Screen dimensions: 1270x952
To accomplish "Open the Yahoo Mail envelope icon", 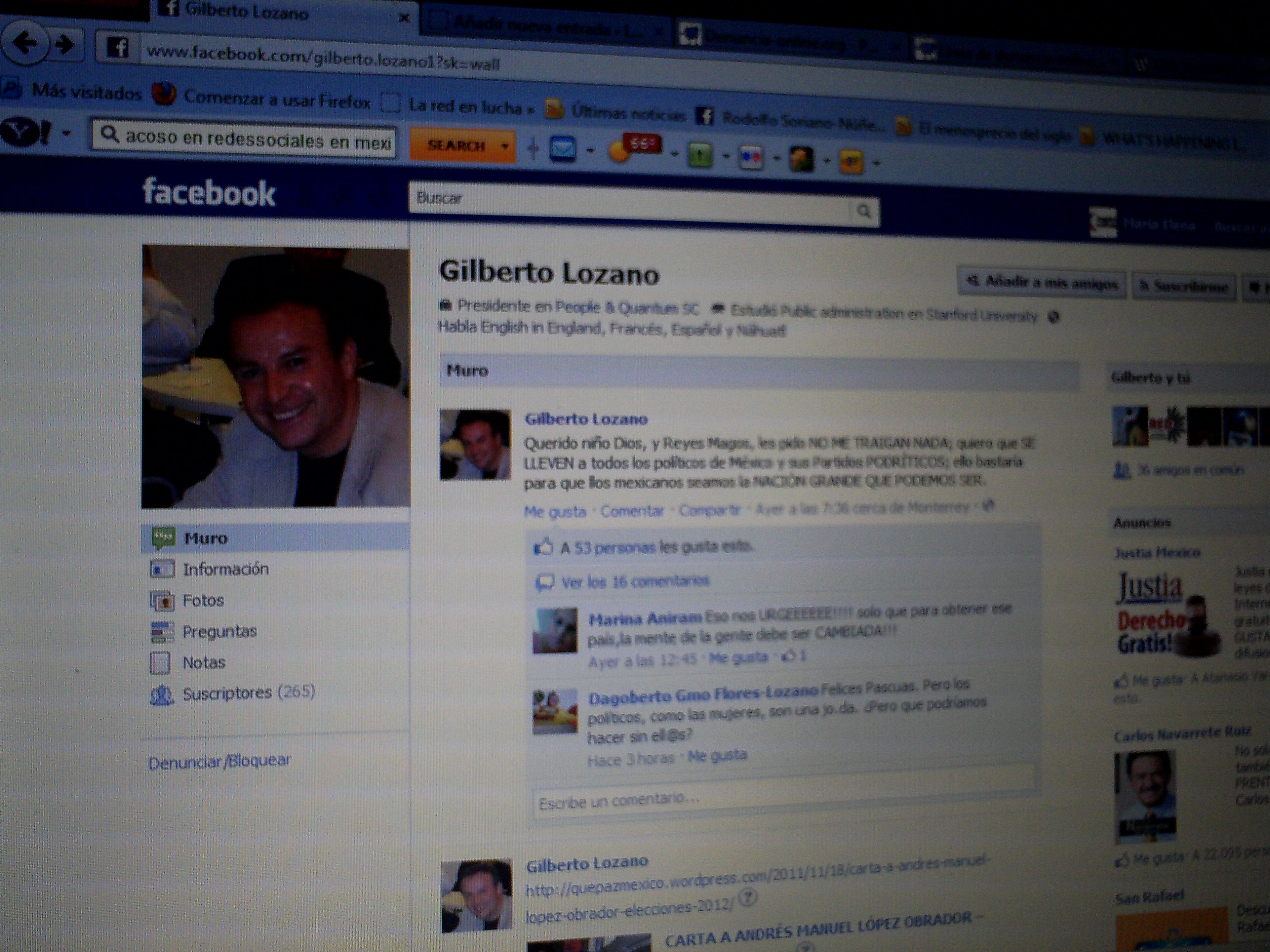I will [x=563, y=149].
